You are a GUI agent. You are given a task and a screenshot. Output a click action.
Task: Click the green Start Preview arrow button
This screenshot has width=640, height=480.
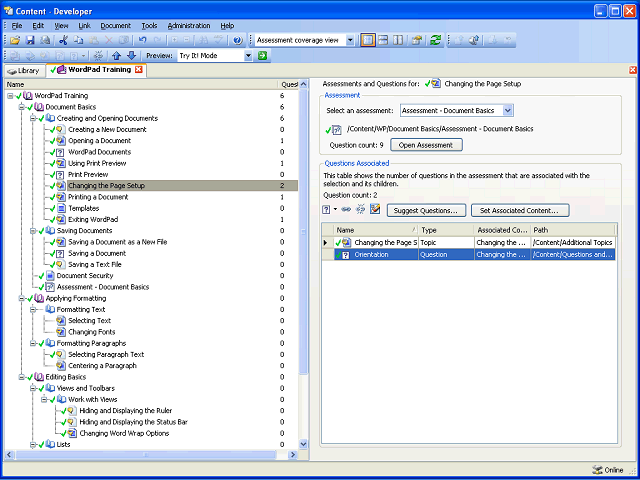(x=262, y=56)
